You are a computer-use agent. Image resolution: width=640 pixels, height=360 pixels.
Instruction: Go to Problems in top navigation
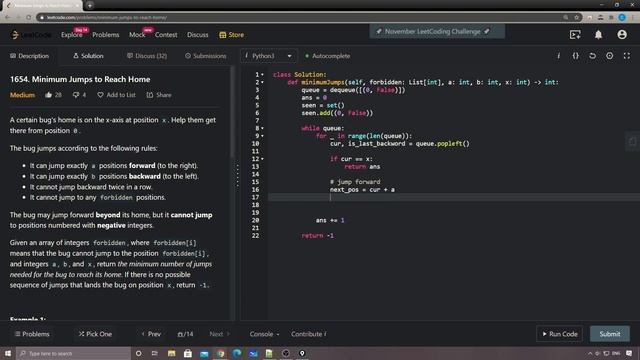pos(106,35)
